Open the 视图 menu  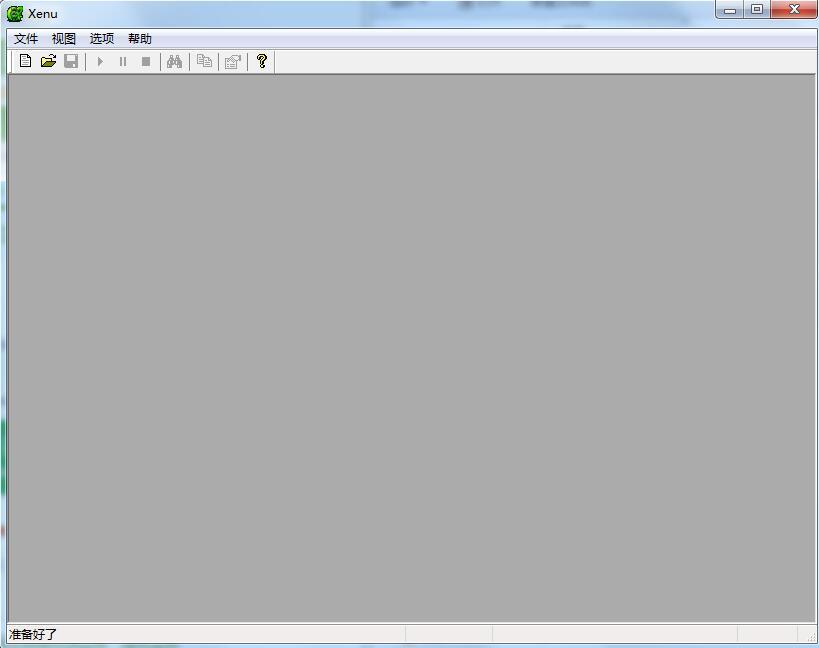coord(64,39)
